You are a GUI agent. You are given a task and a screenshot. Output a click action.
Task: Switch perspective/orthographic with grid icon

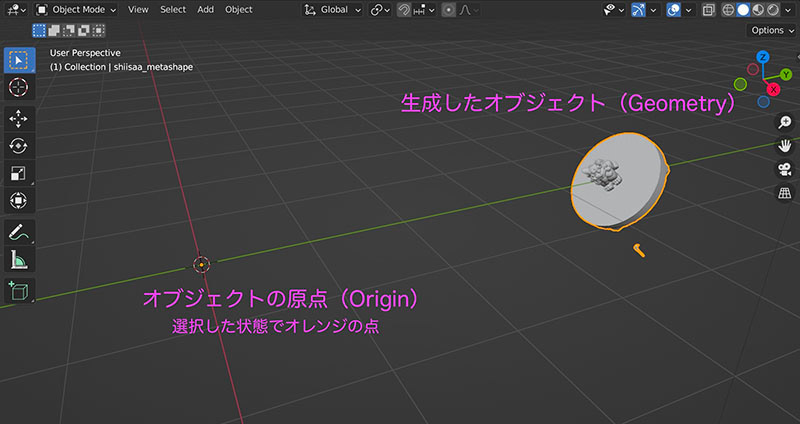point(784,192)
